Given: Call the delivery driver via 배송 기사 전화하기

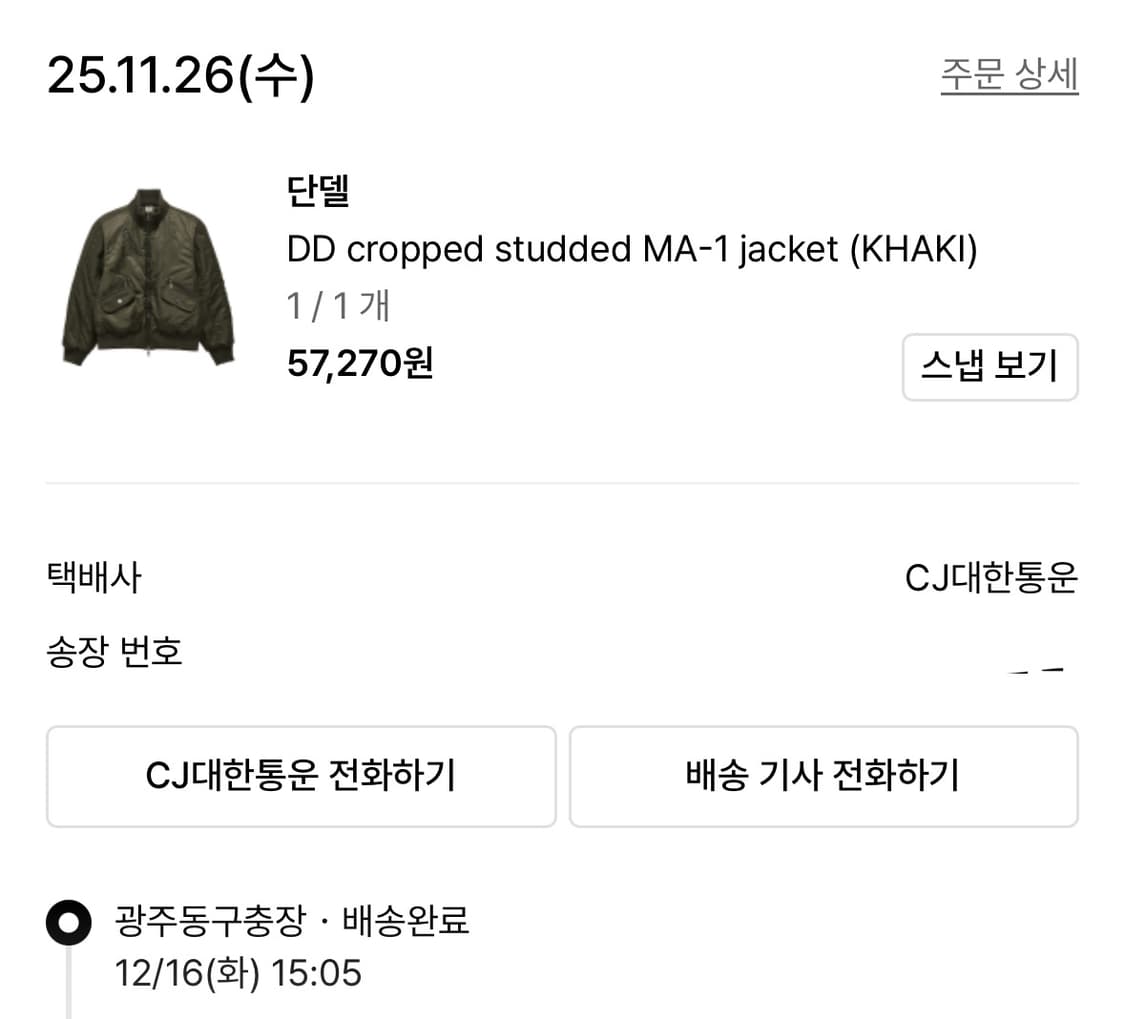Looking at the screenshot, I should pyautogui.click(x=824, y=776).
